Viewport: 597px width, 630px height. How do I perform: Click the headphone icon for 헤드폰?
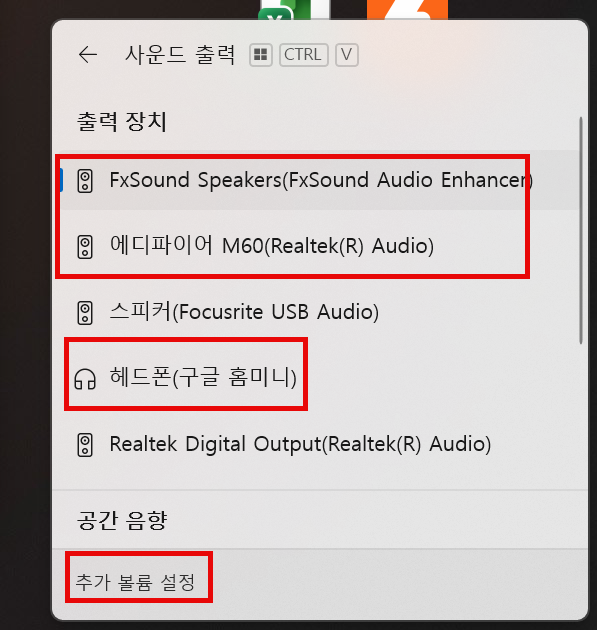pos(85,379)
